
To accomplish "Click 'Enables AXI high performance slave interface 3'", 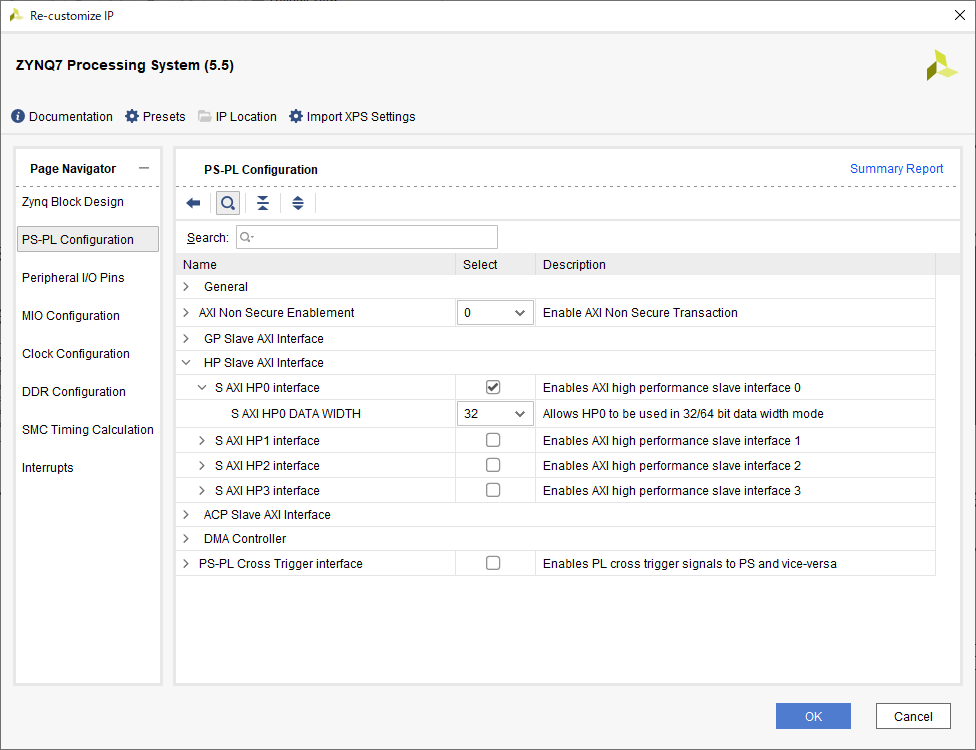I will pyautogui.click(x=672, y=490).
